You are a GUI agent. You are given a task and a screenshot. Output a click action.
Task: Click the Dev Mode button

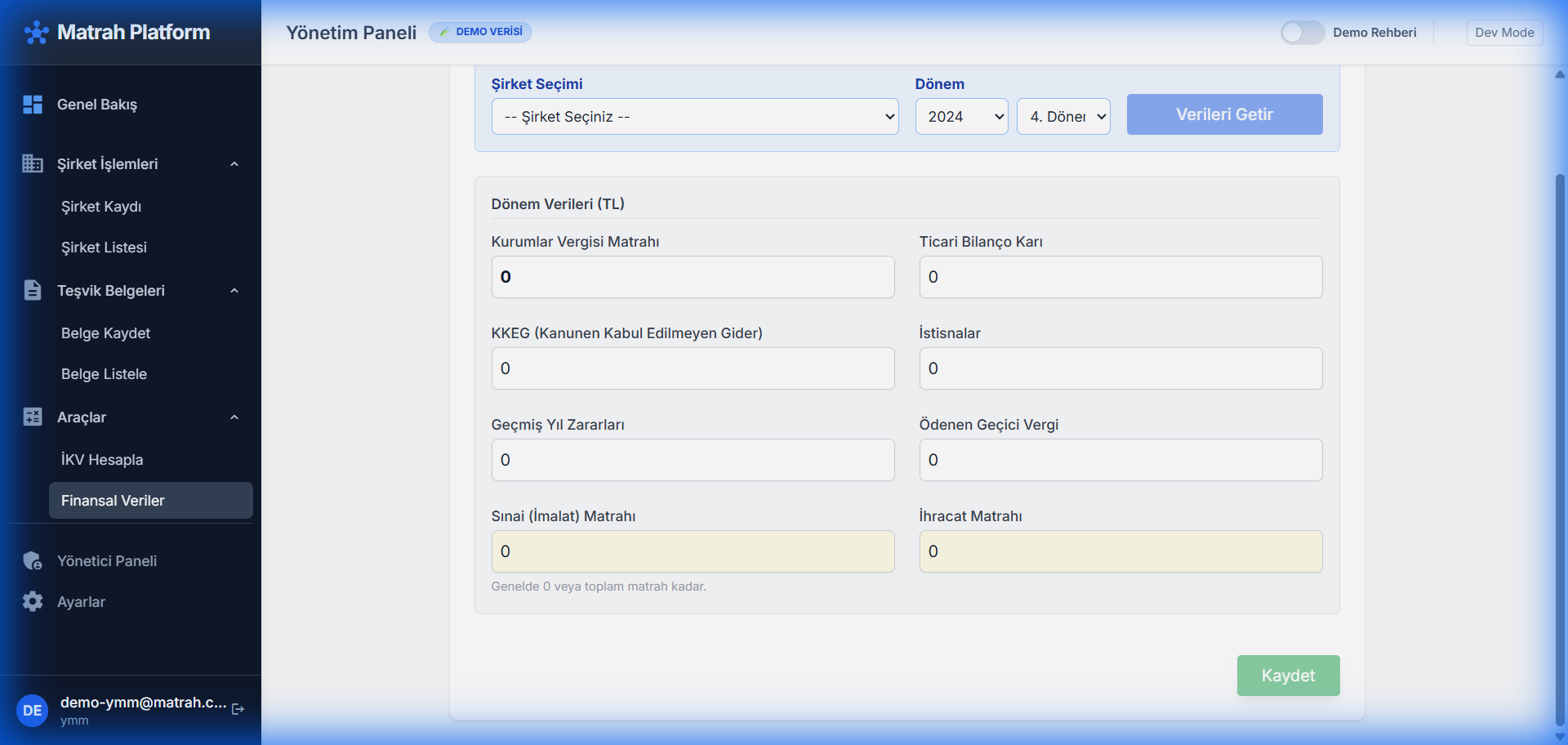click(1504, 33)
